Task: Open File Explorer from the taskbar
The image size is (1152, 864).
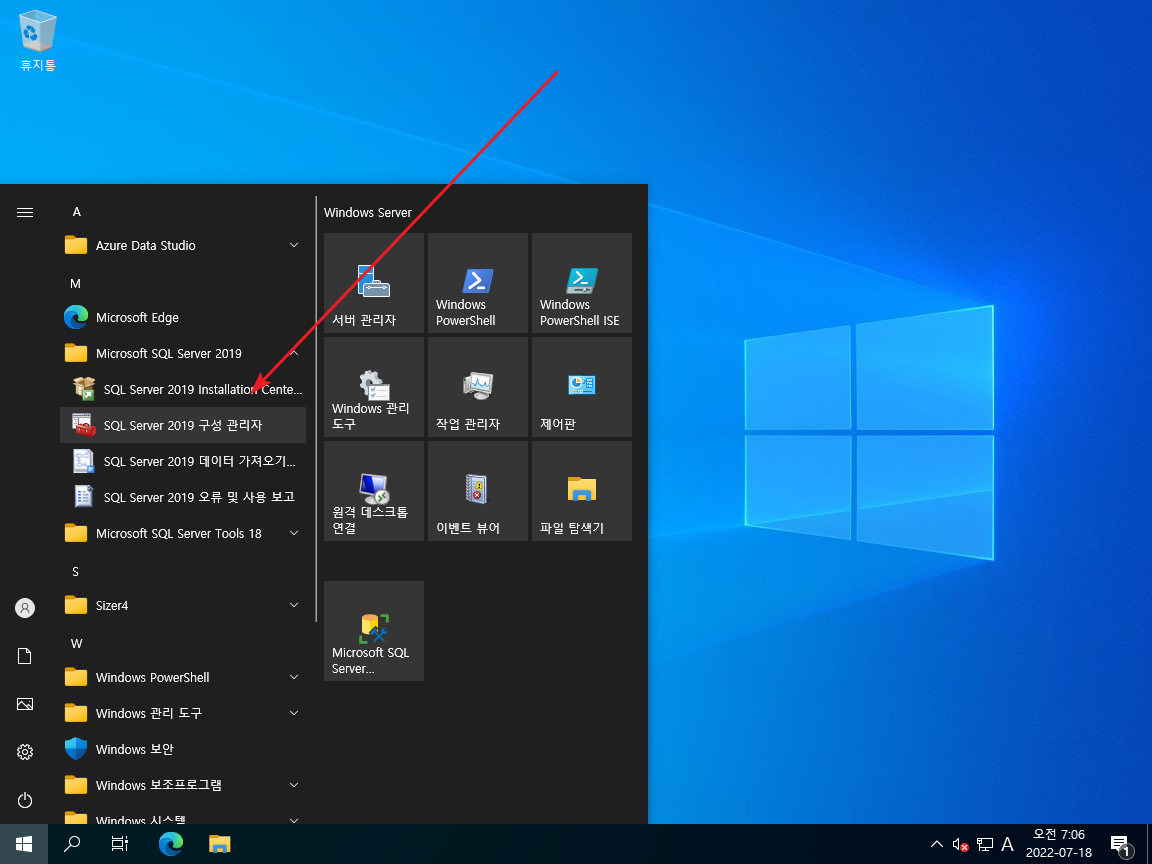Action: (220, 844)
